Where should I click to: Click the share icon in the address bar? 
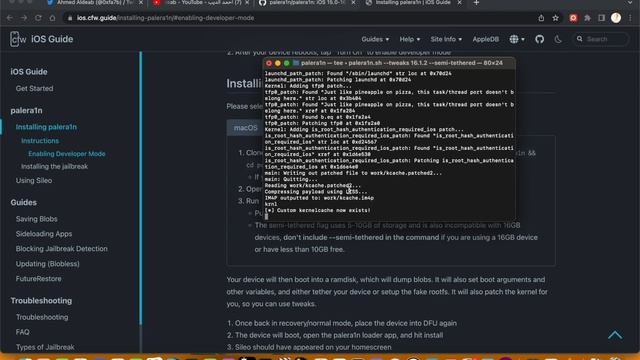(x=541, y=18)
